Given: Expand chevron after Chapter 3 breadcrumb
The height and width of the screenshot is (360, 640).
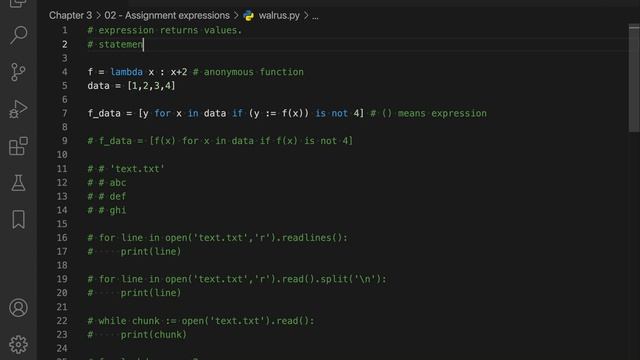Looking at the screenshot, I should (x=98, y=16).
